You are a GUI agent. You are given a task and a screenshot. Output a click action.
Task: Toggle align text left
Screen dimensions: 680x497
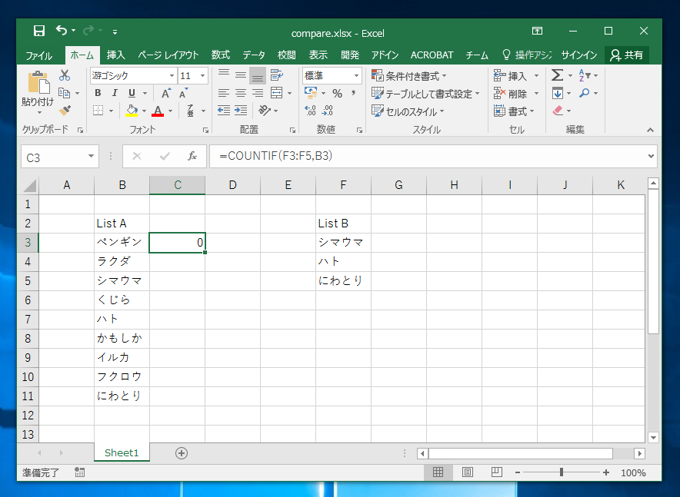coord(224,93)
